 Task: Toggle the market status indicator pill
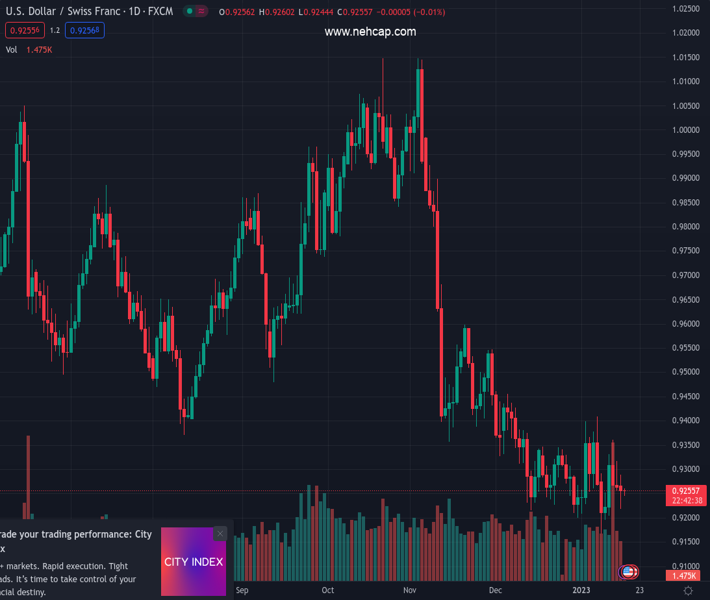pyautogui.click(x=196, y=12)
